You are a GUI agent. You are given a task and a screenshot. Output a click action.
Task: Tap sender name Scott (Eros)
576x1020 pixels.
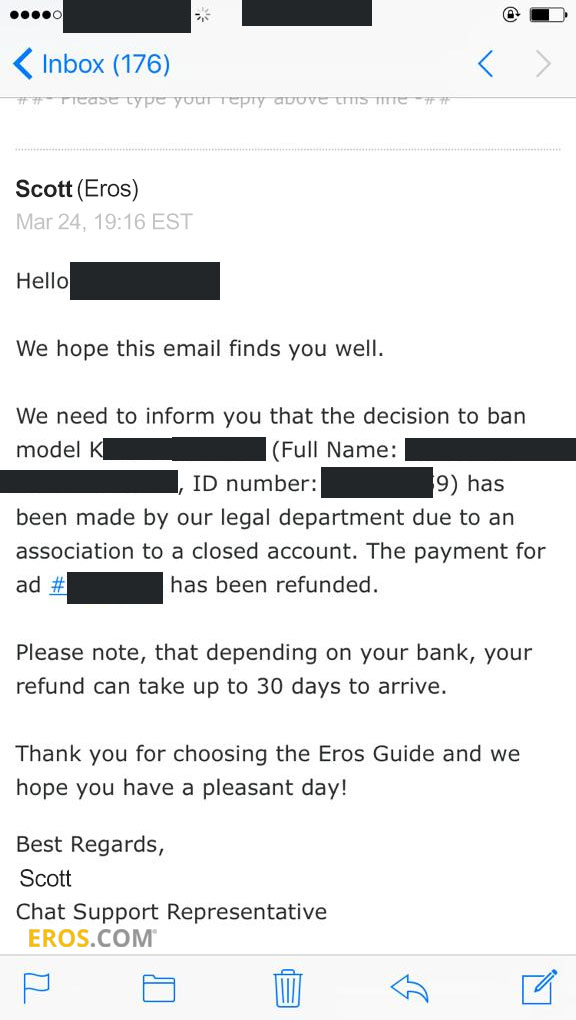pyautogui.click(x=77, y=189)
